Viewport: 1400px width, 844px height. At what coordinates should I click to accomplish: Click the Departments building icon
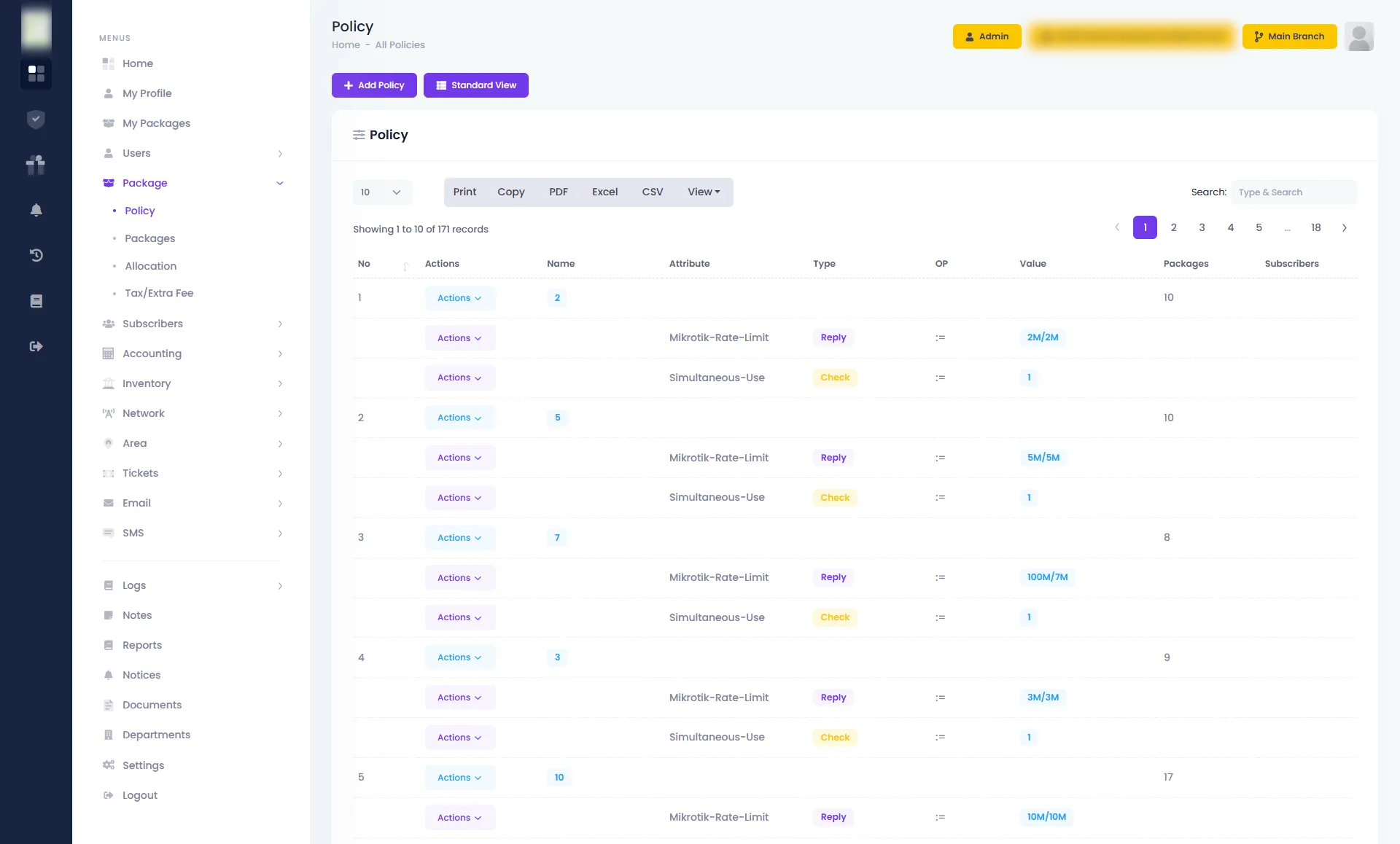[x=109, y=735]
